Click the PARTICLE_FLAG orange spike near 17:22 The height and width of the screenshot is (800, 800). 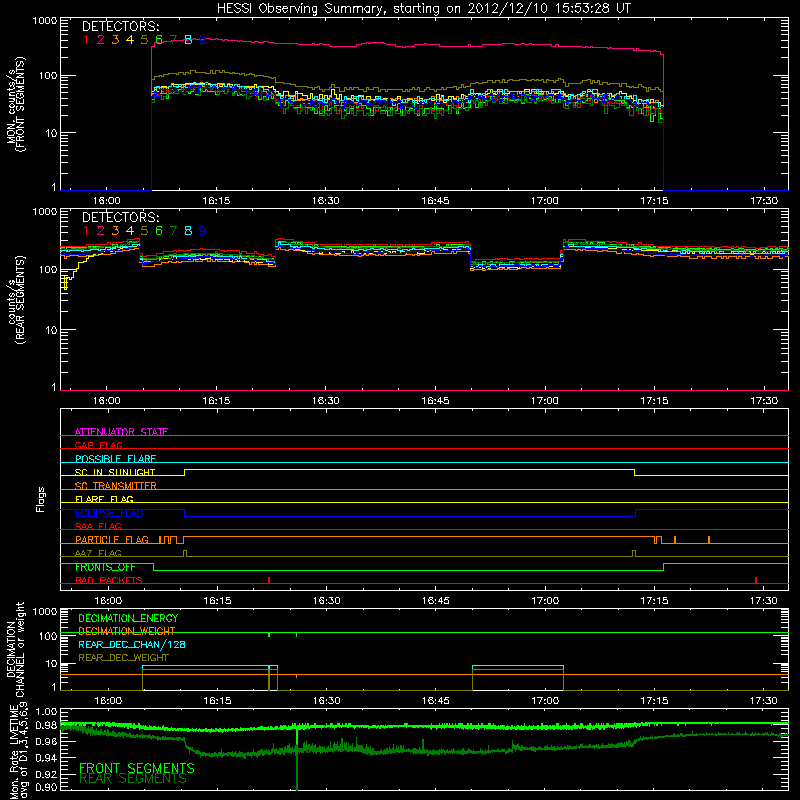(x=708, y=540)
